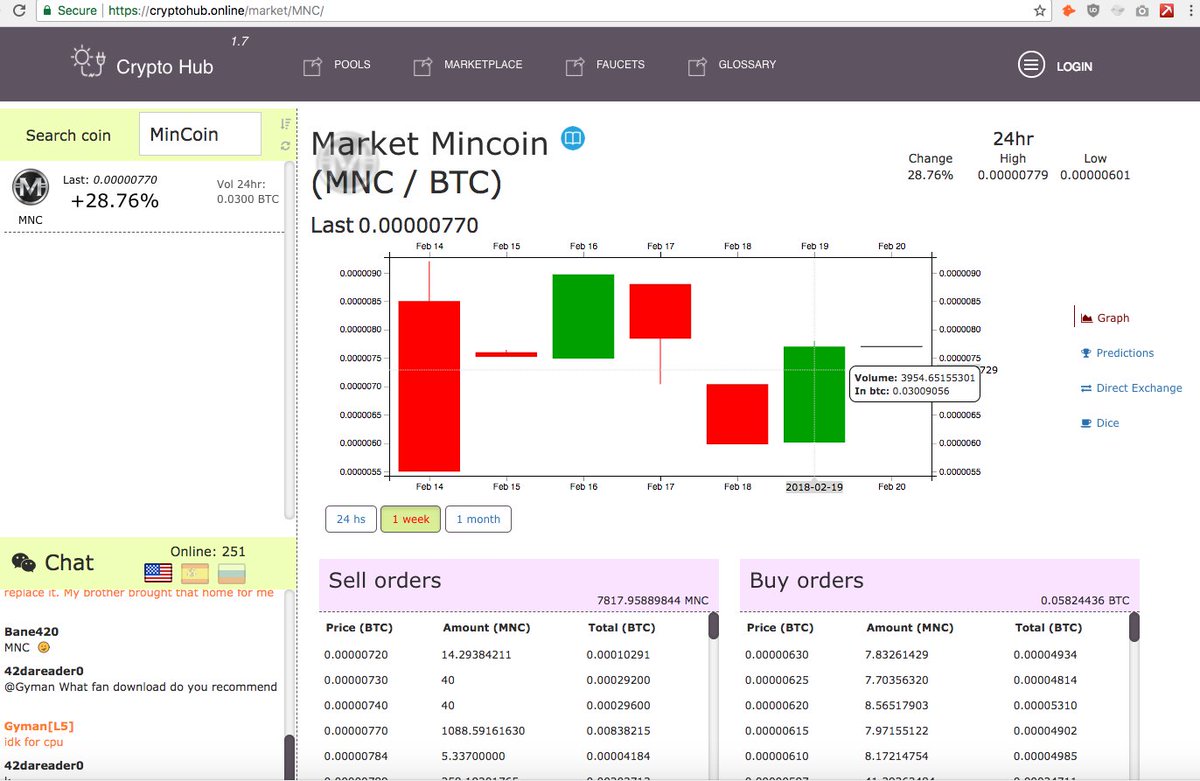Select the 24 hs chart range
Viewport: 1200px width, 781px height.
coord(351,519)
